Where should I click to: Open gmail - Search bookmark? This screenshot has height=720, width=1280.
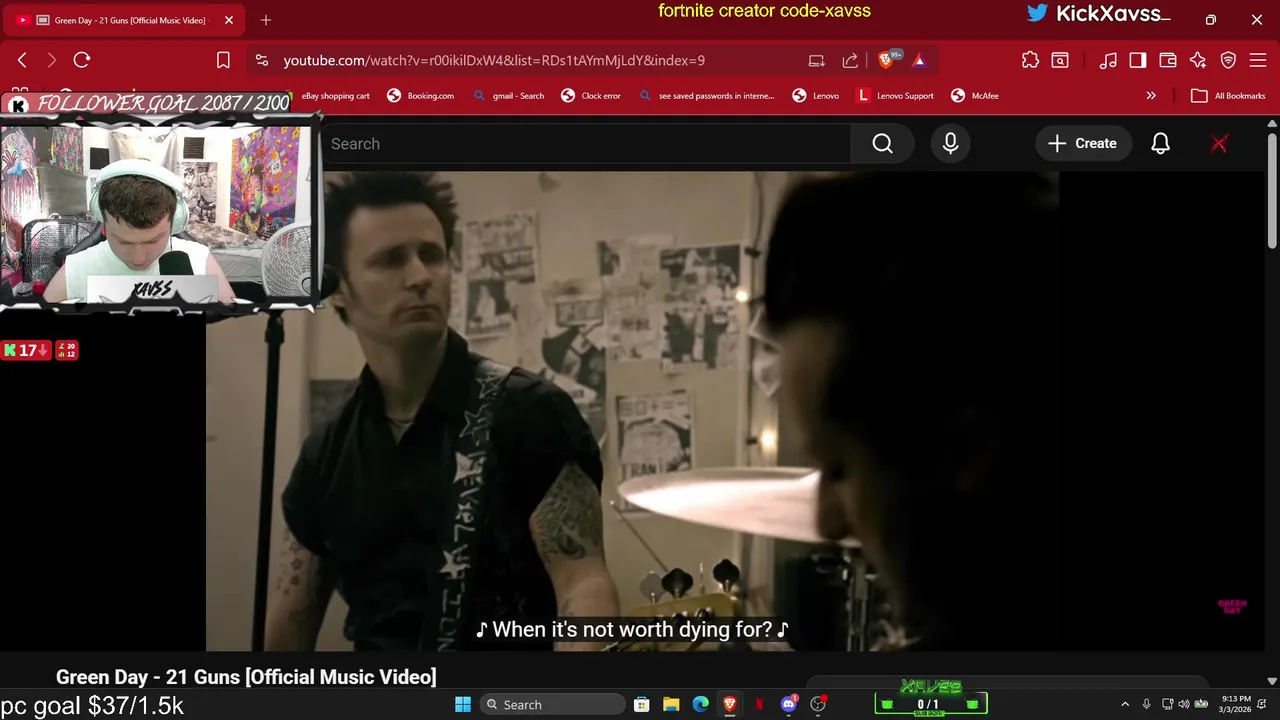pos(509,96)
